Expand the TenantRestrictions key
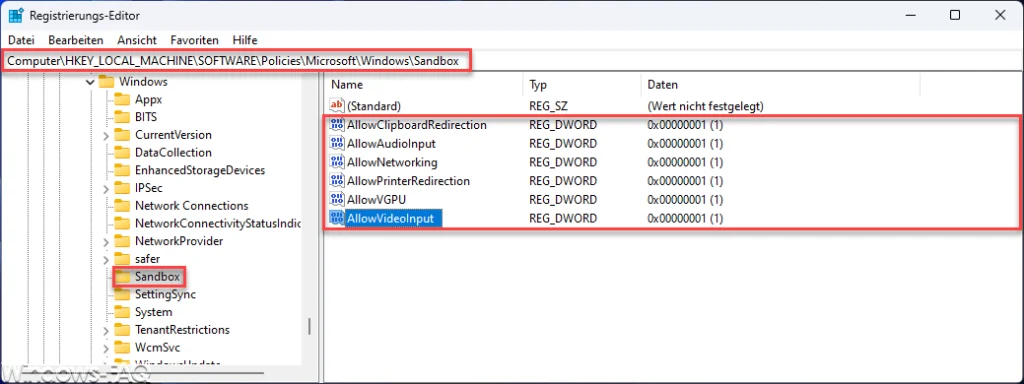Screen dimensions: 1024x384 point(106,330)
